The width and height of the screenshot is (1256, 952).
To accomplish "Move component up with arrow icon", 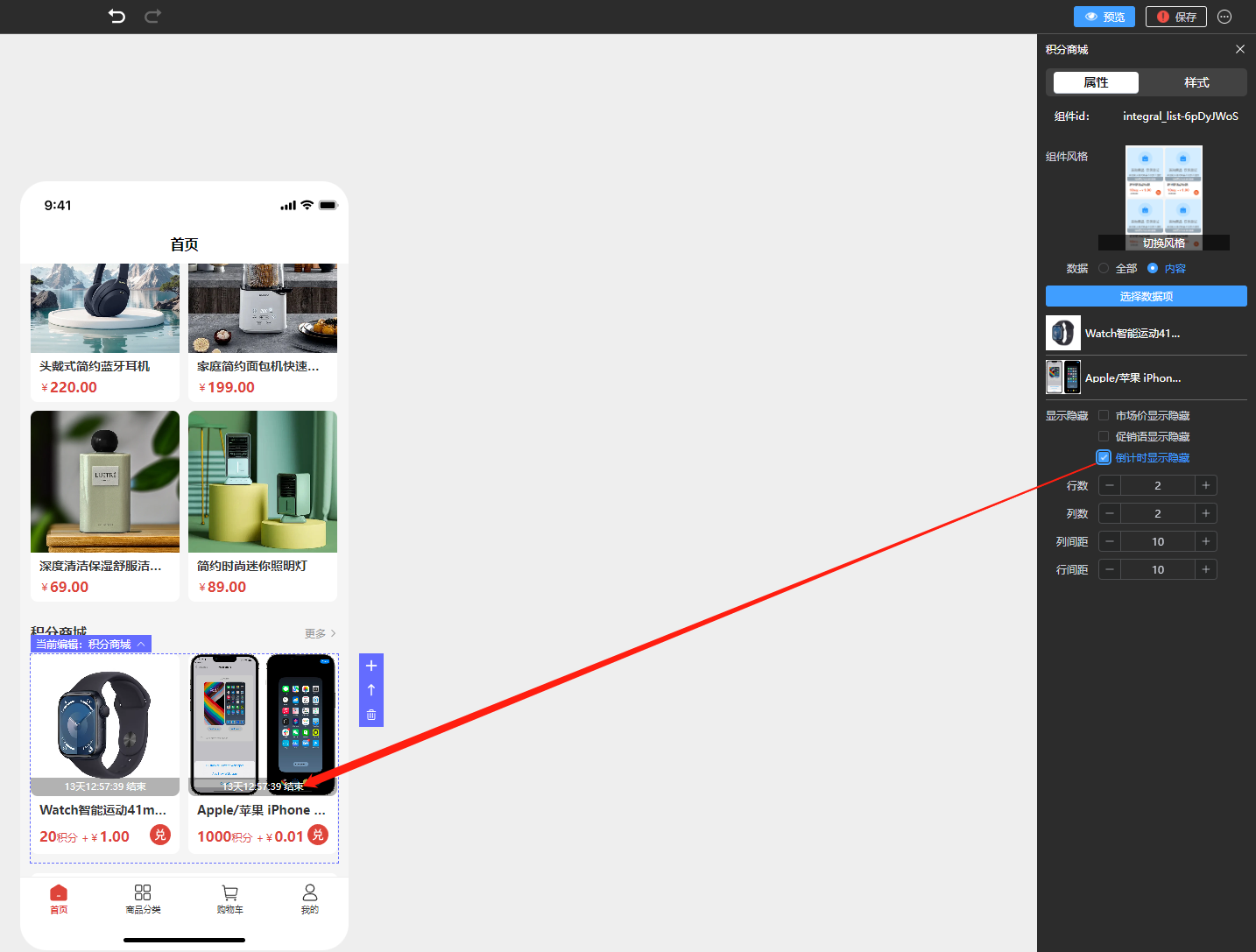I will [371, 690].
